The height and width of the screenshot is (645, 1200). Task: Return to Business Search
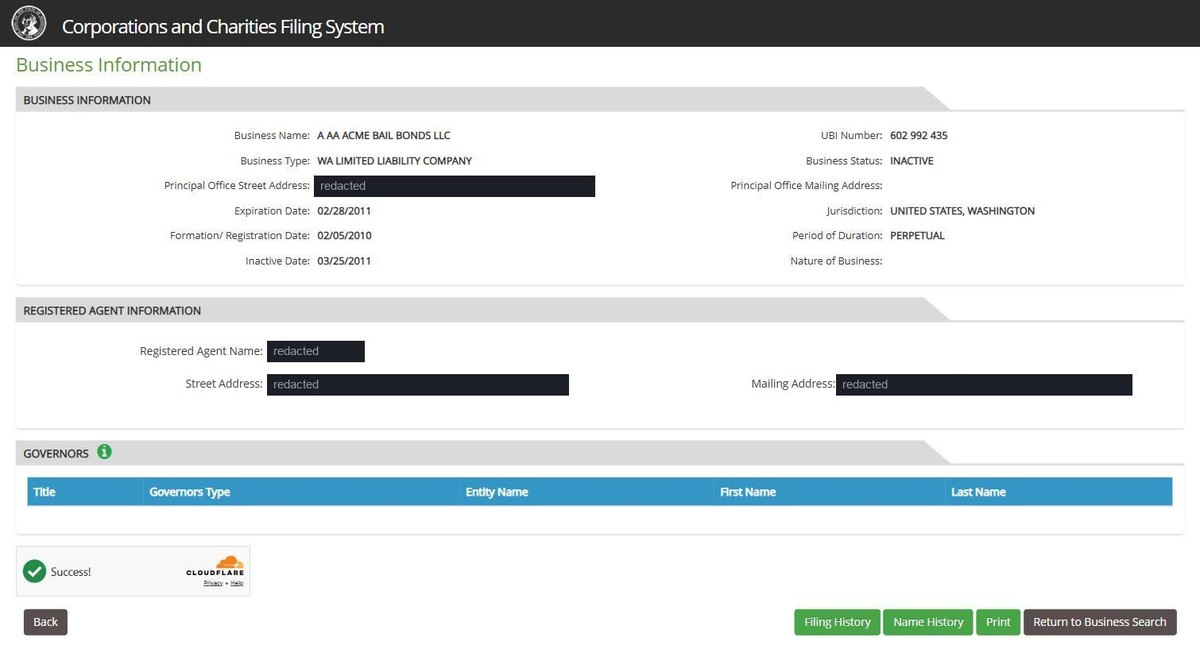click(1099, 622)
